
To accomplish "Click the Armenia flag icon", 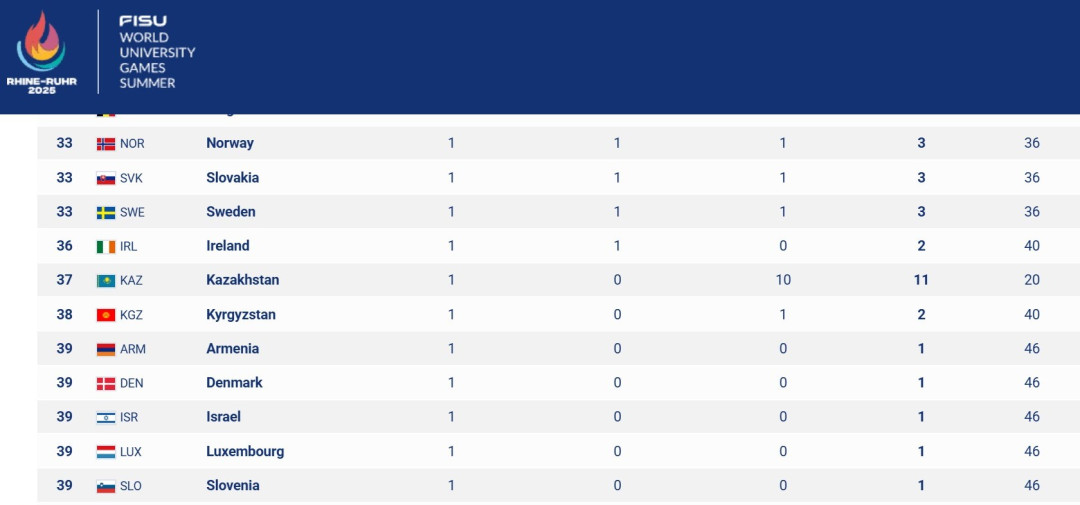I will pyautogui.click(x=106, y=349).
